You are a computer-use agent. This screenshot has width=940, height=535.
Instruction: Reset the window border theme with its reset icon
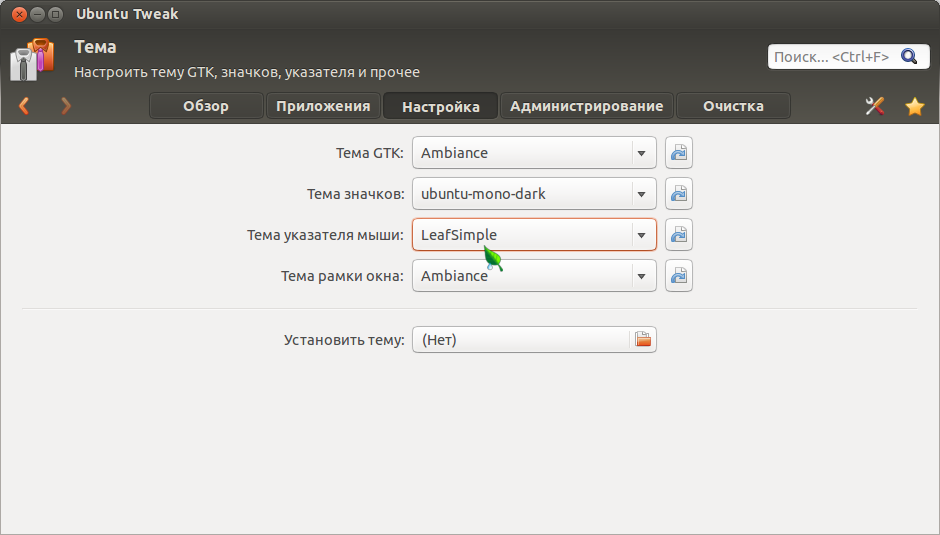click(x=679, y=276)
